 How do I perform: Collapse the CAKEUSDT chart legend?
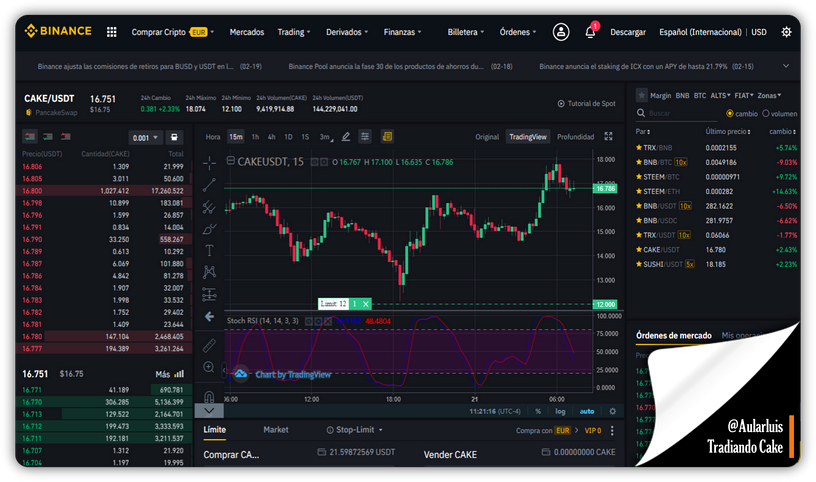tap(231, 161)
